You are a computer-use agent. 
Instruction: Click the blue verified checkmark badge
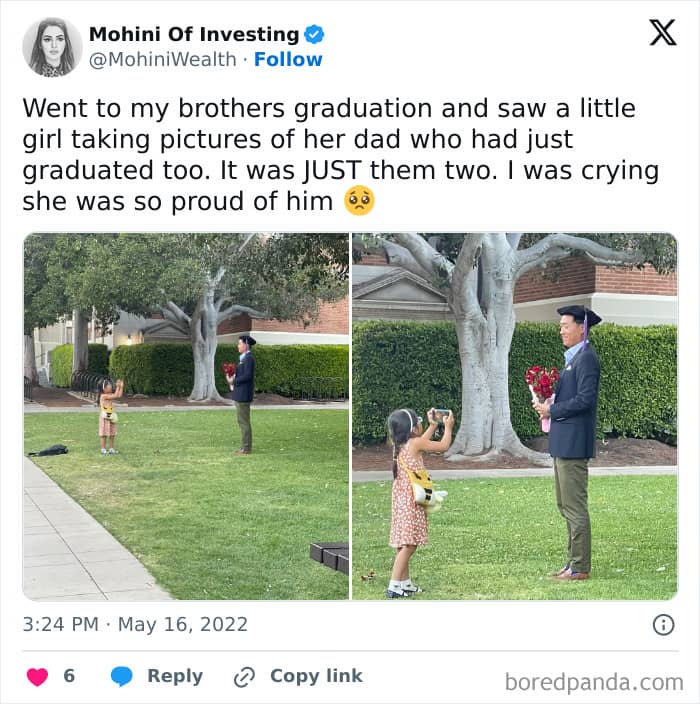coord(314,35)
